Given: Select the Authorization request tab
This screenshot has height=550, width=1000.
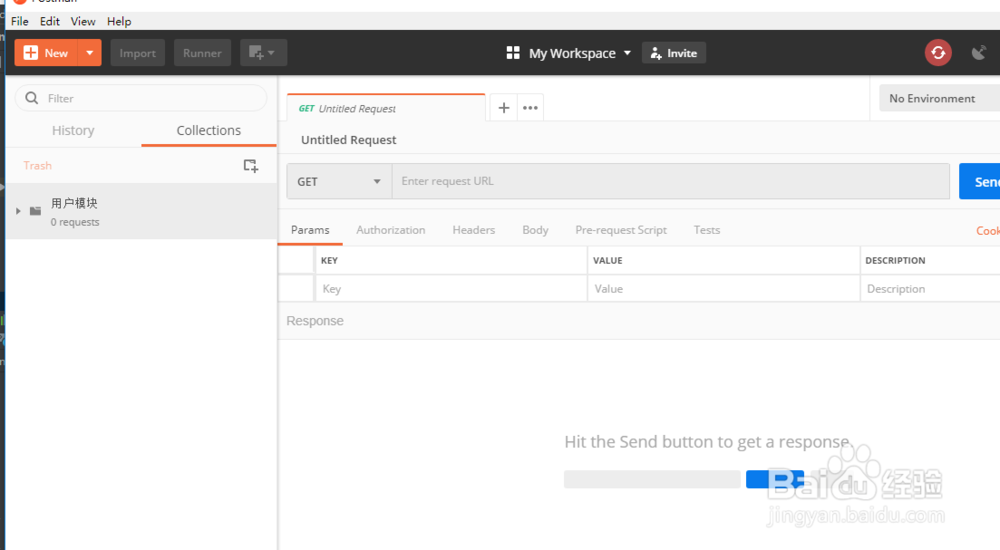Looking at the screenshot, I should point(391,230).
